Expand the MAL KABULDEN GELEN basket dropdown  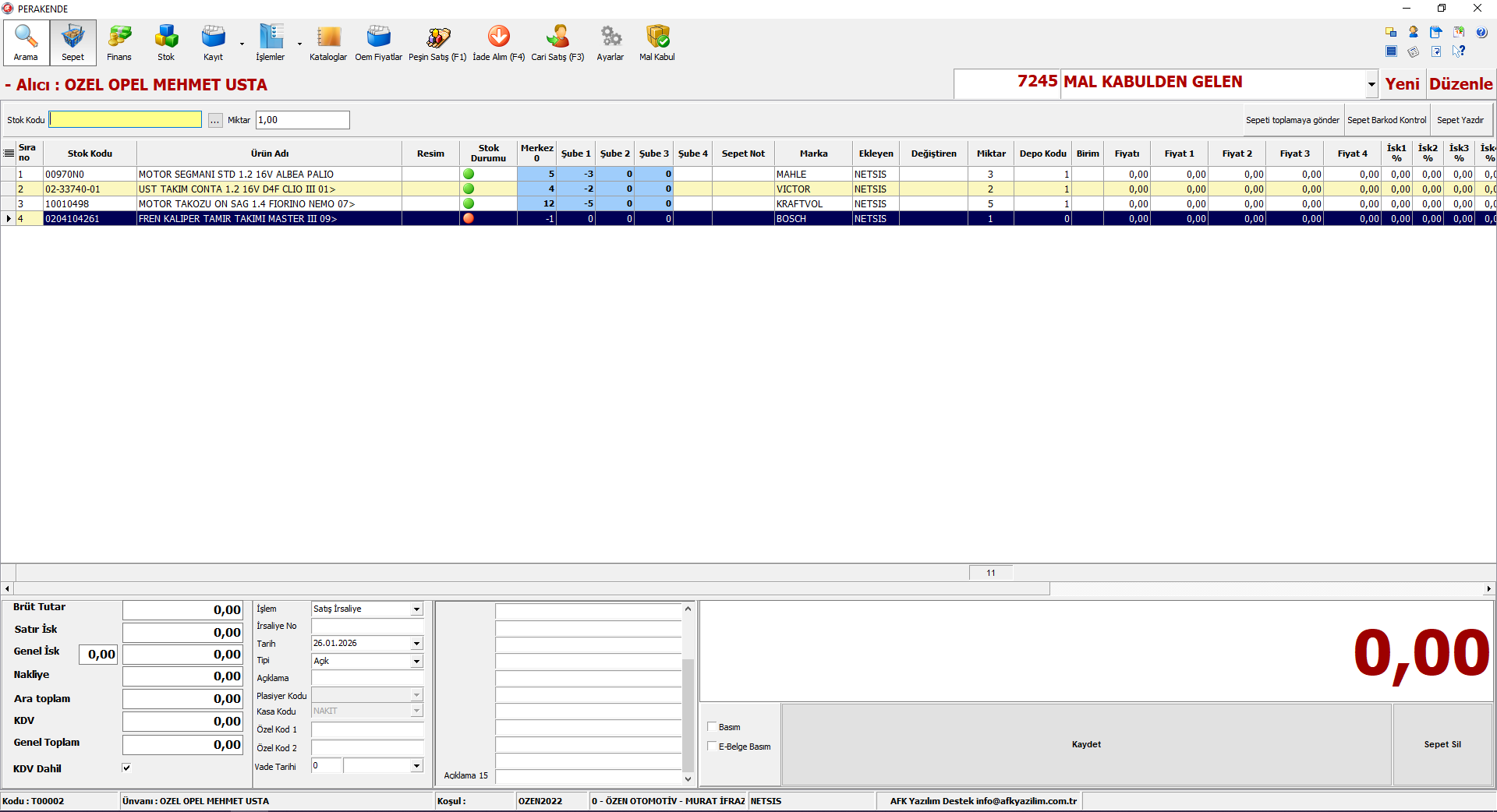tap(1371, 84)
